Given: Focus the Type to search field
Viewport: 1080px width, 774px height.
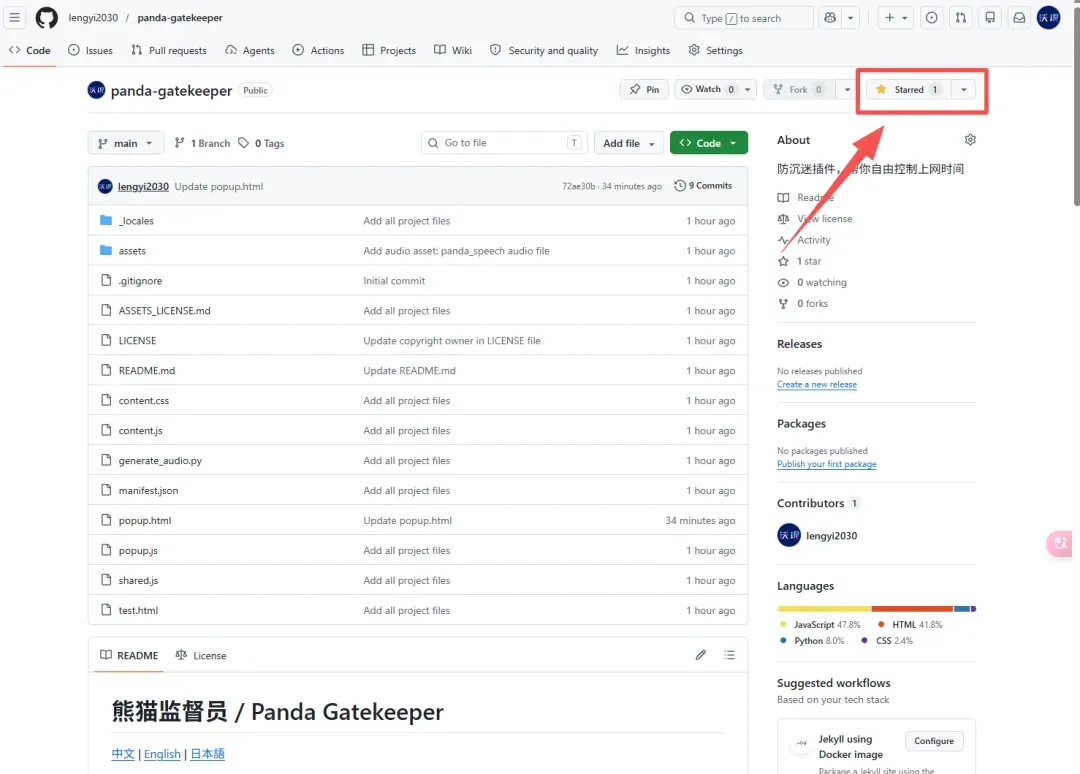Looking at the screenshot, I should (x=745, y=18).
